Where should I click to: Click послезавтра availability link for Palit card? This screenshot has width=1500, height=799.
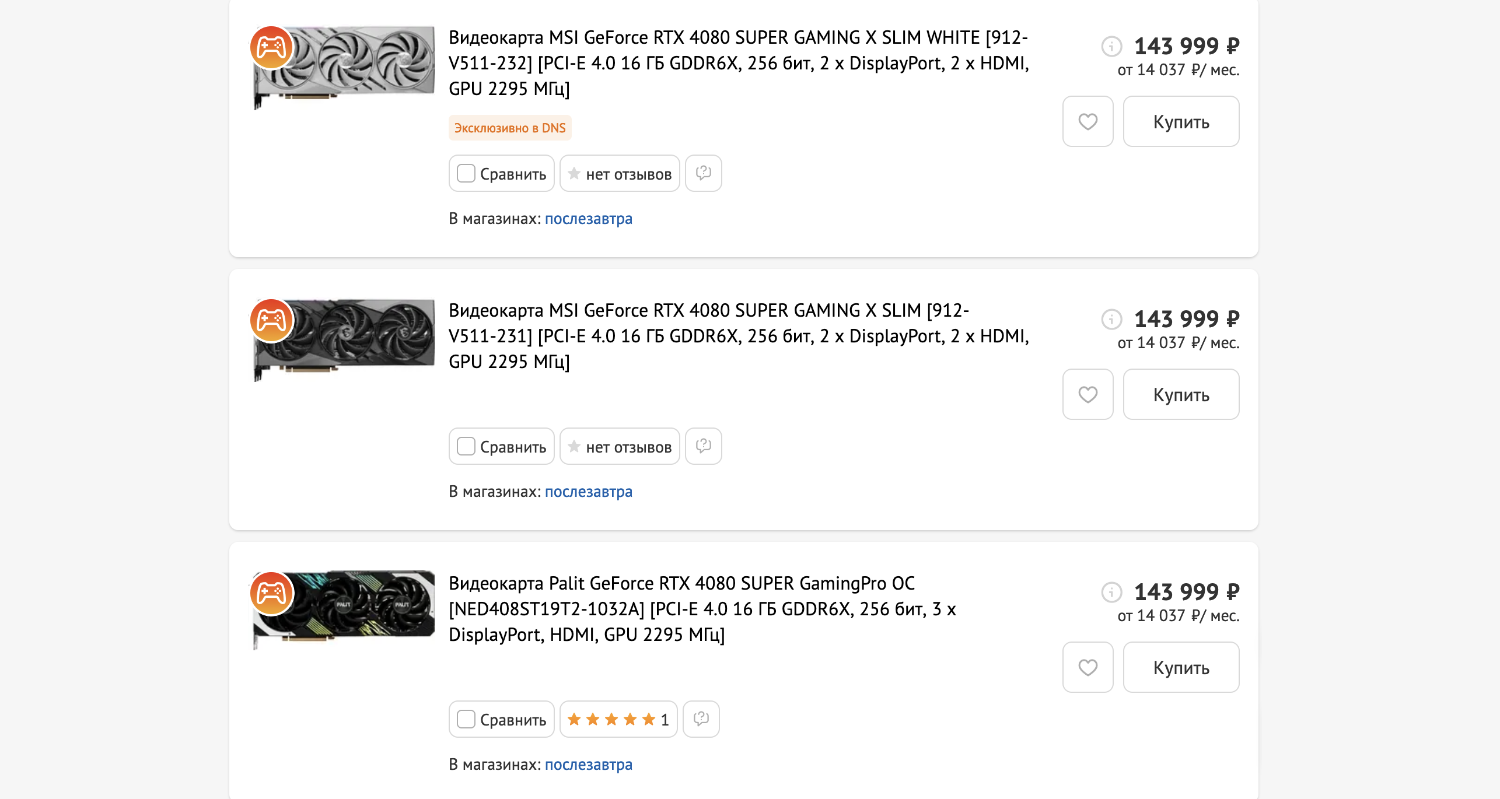click(x=588, y=765)
